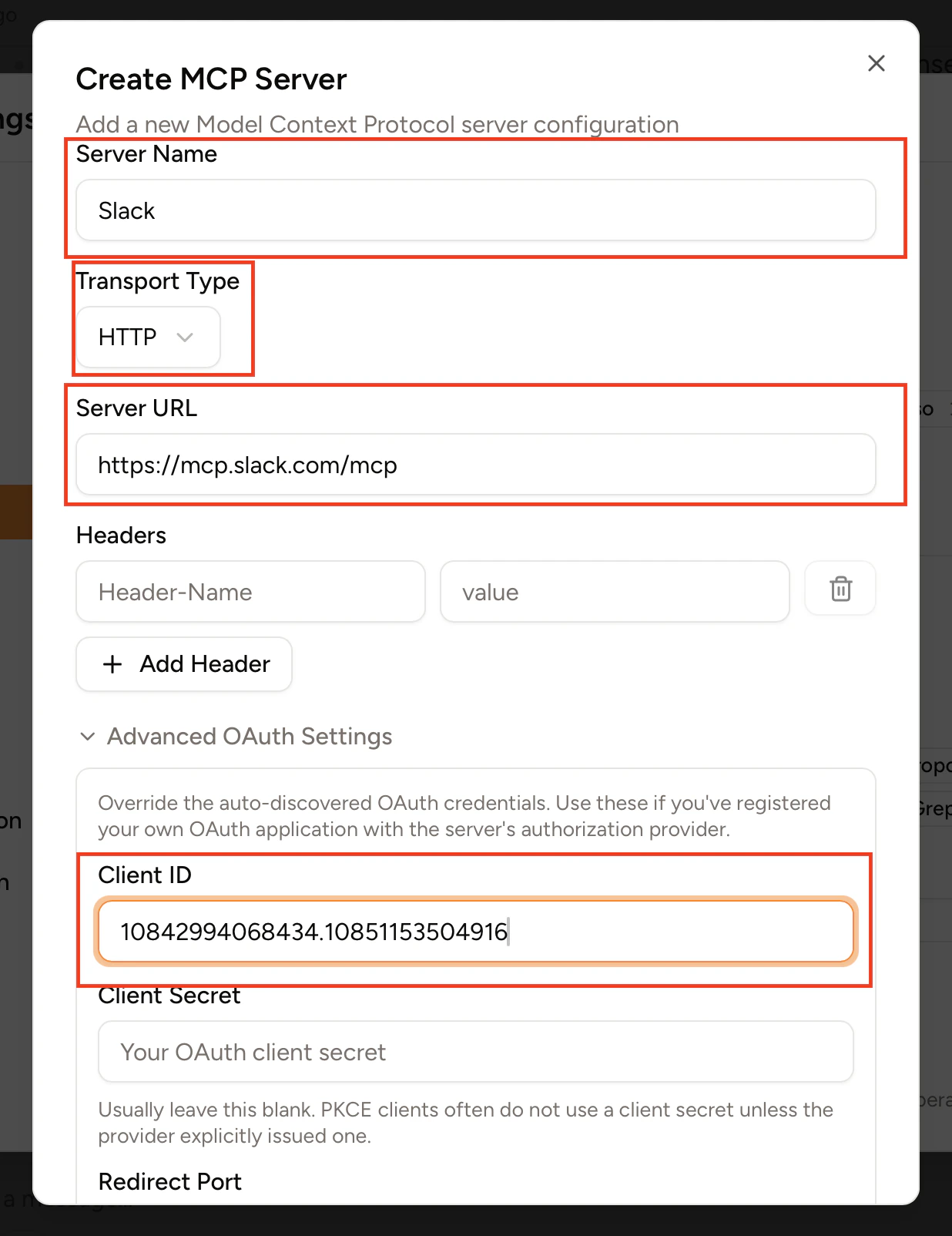Click the Create MCP Server title text
Viewport: 952px width, 1236px height.
point(211,79)
